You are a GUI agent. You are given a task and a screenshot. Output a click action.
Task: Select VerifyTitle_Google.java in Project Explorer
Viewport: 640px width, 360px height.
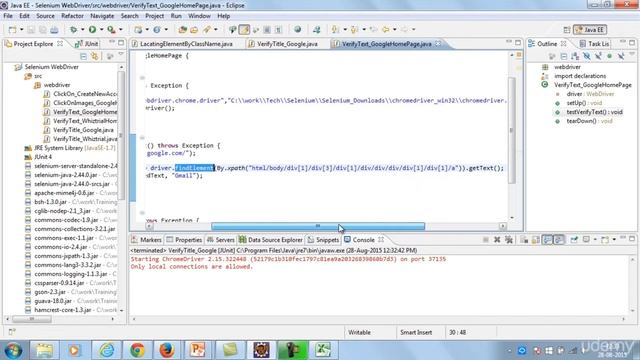(83, 130)
